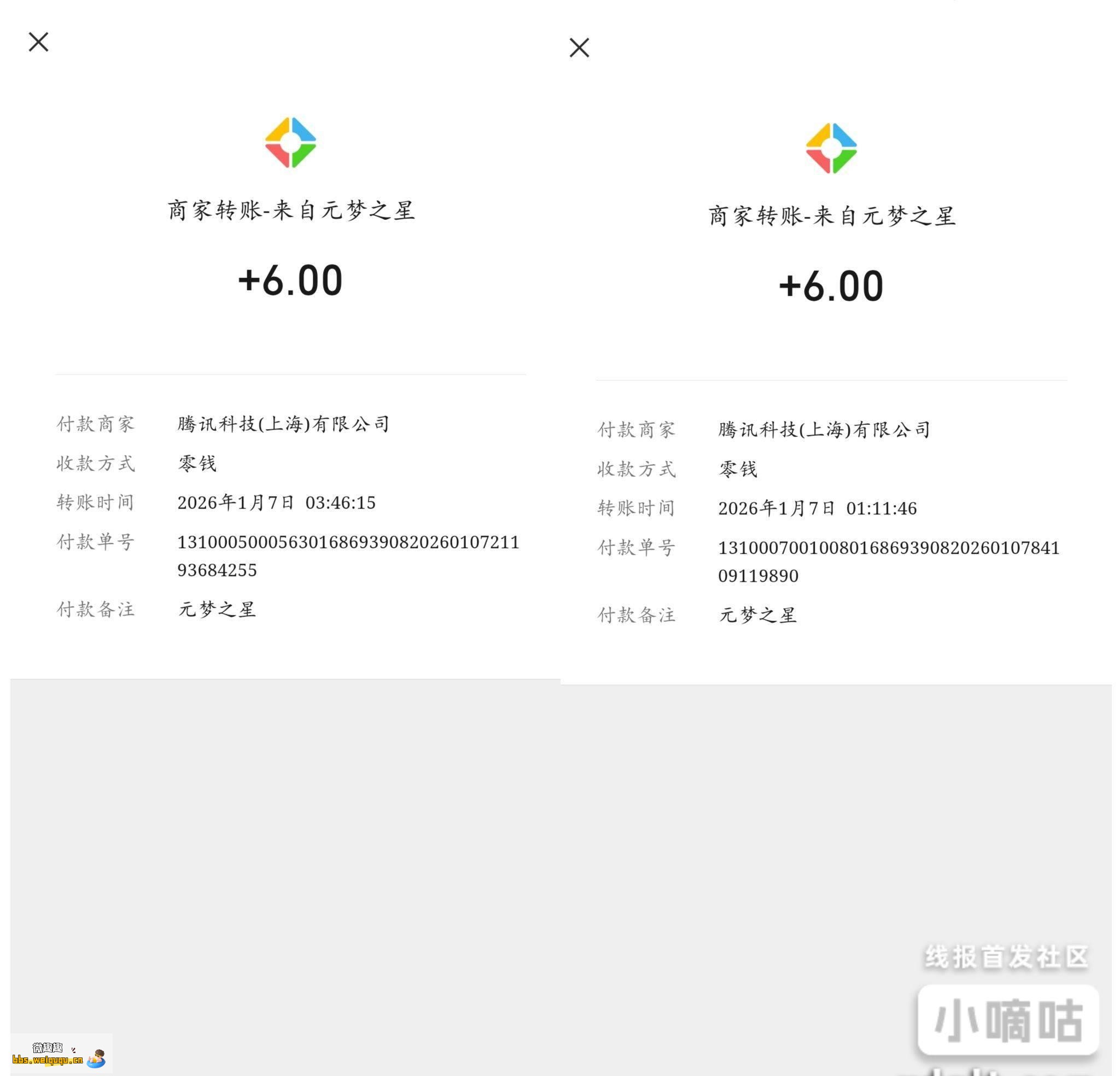The image size is (1120, 1076).
Task: Click the 小嘀咕 watermark badge
Action: coord(1008,1021)
